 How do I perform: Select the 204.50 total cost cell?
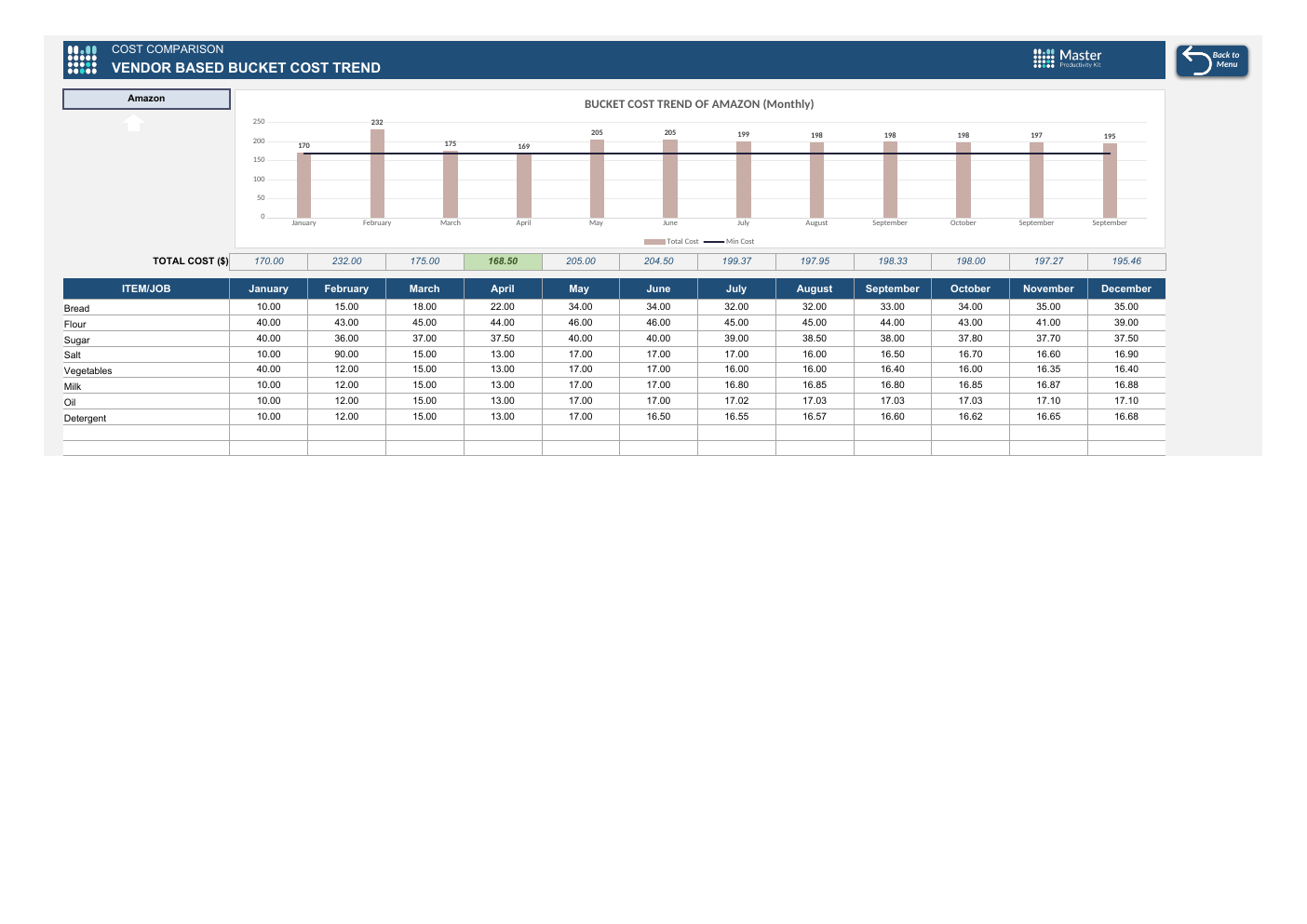pos(658,261)
